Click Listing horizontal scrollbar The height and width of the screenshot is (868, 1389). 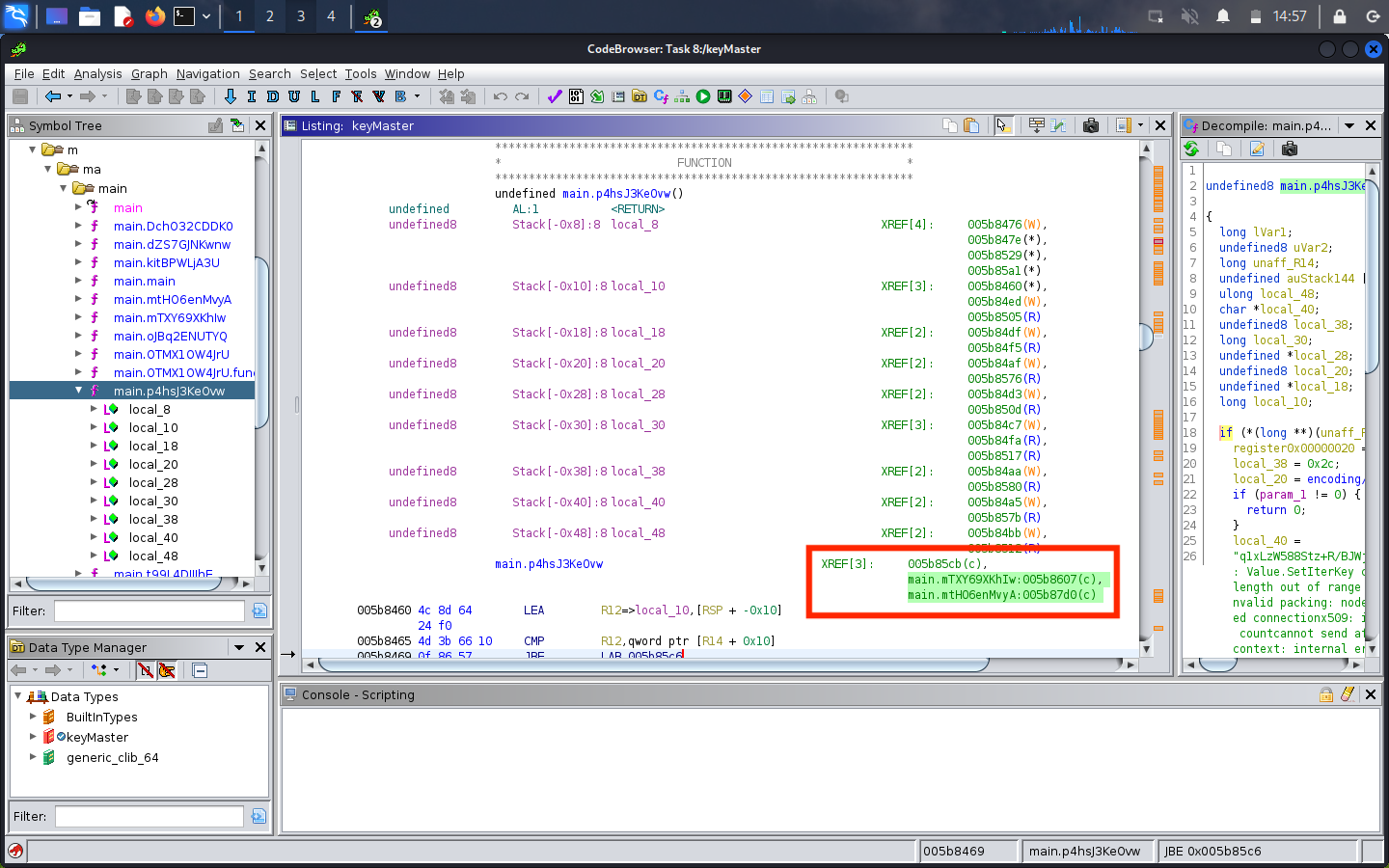coord(653,665)
